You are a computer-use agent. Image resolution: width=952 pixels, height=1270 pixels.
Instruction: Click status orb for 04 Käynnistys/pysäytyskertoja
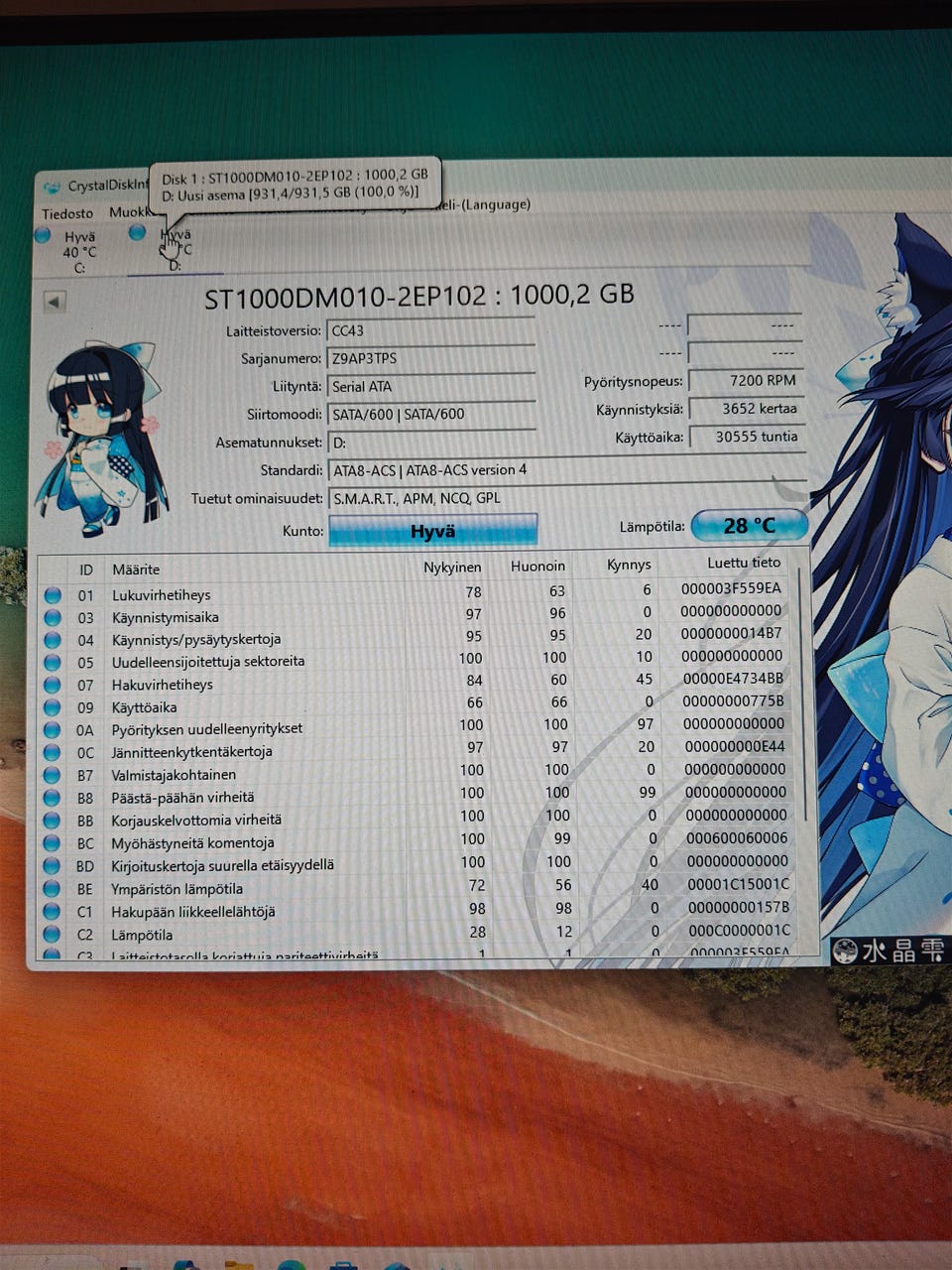click(x=54, y=641)
